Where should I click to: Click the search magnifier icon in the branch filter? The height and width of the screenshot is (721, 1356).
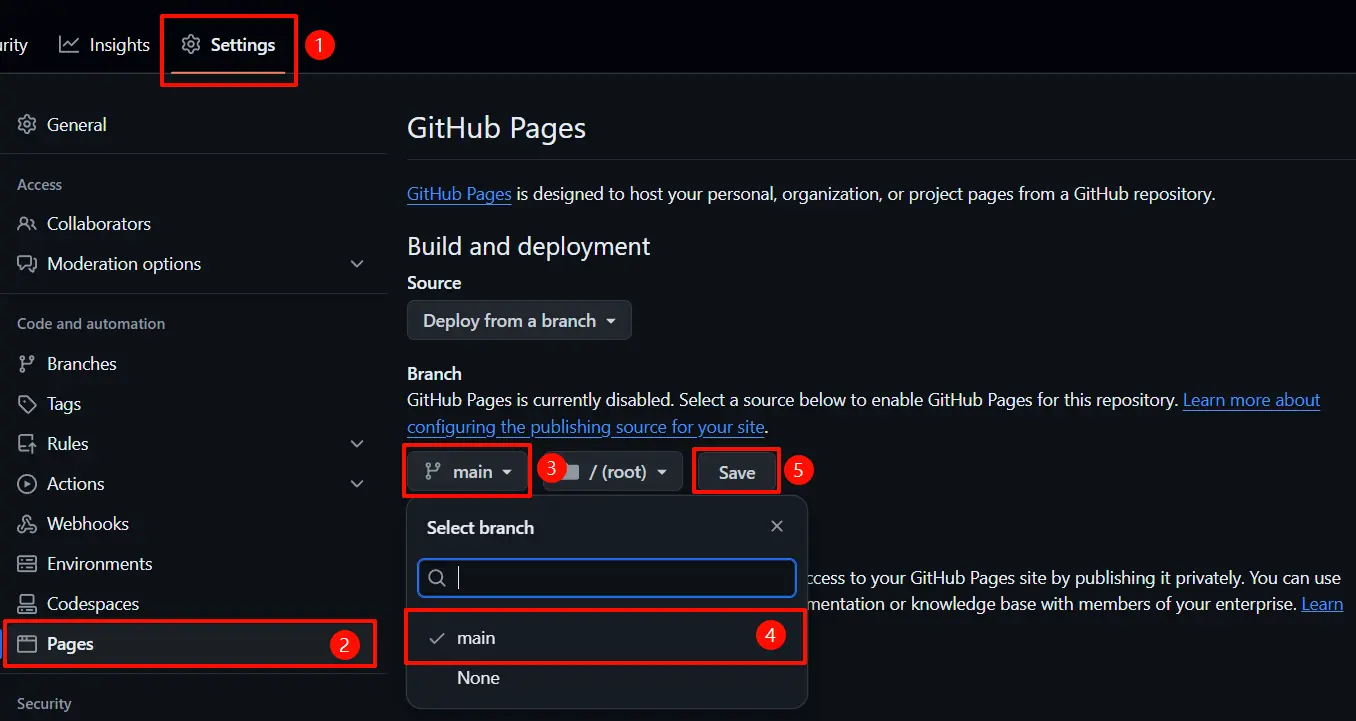click(x=437, y=578)
